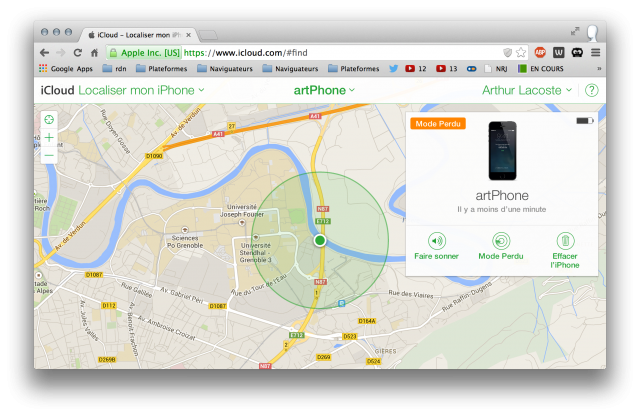The image size is (640, 416).
Task: Open the Twitter bookmark
Action: click(x=393, y=69)
